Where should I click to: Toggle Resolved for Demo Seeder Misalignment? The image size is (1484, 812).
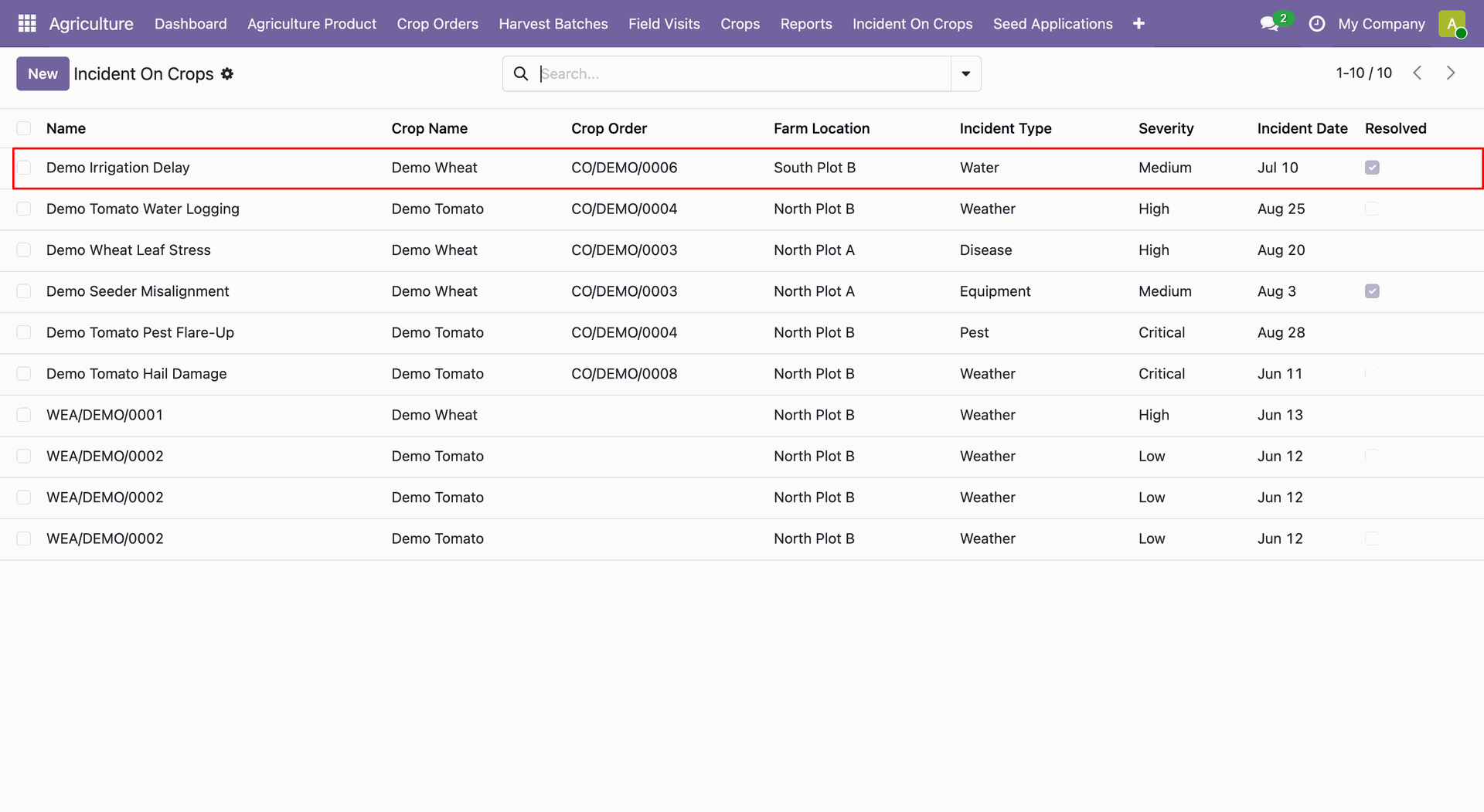click(x=1372, y=291)
